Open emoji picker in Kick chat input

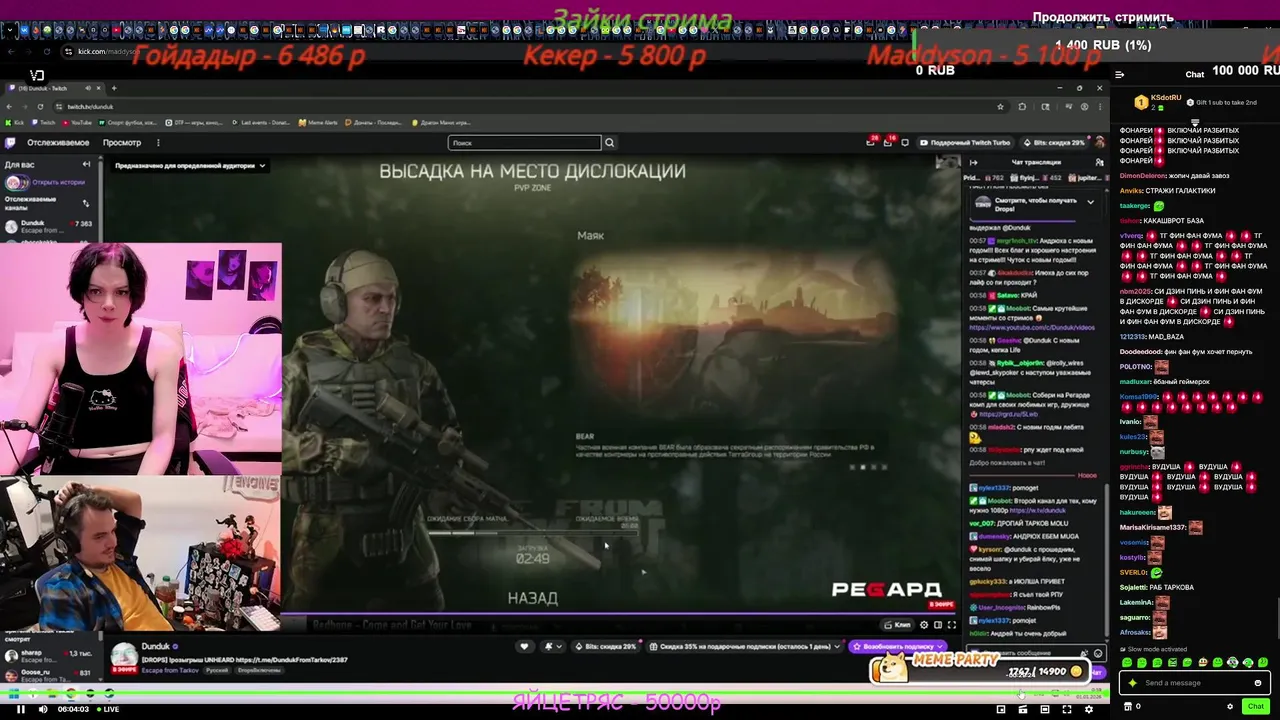(x=1258, y=683)
